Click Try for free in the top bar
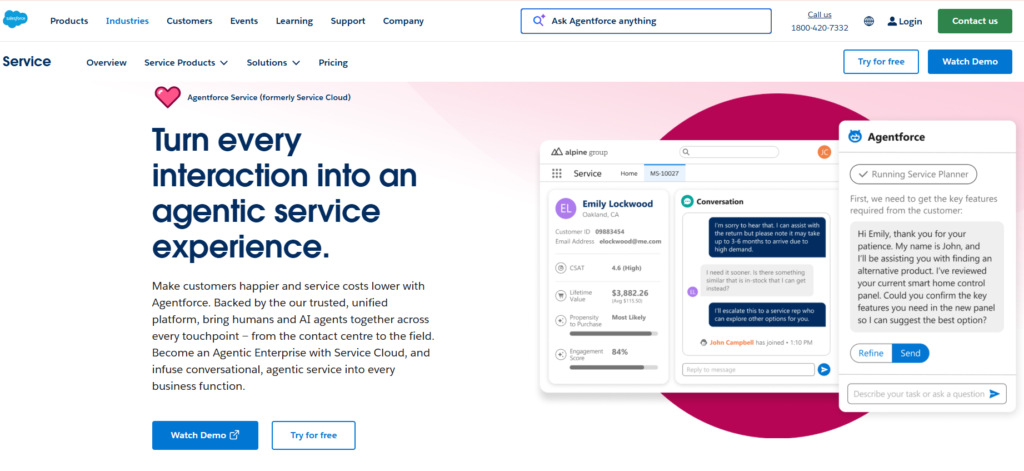 pyautogui.click(x=881, y=61)
